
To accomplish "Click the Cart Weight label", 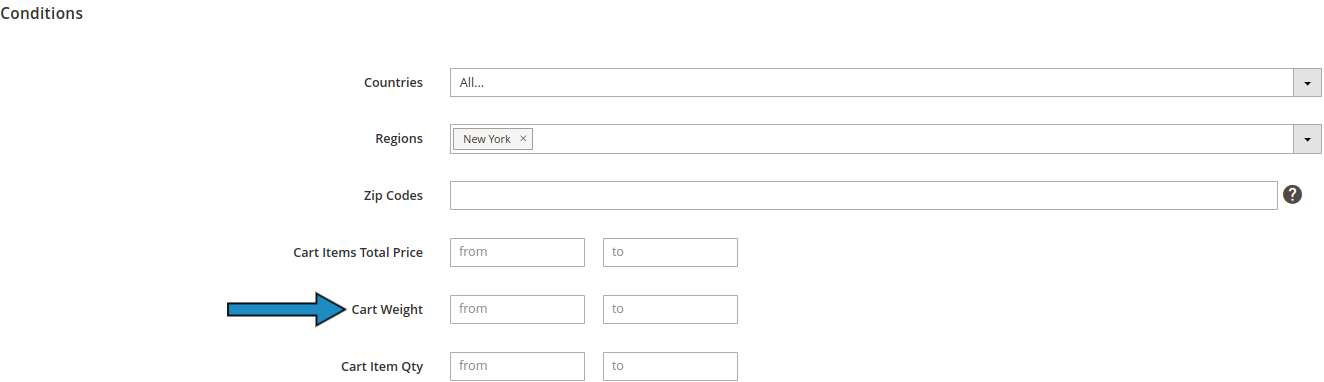I will 387,310.
